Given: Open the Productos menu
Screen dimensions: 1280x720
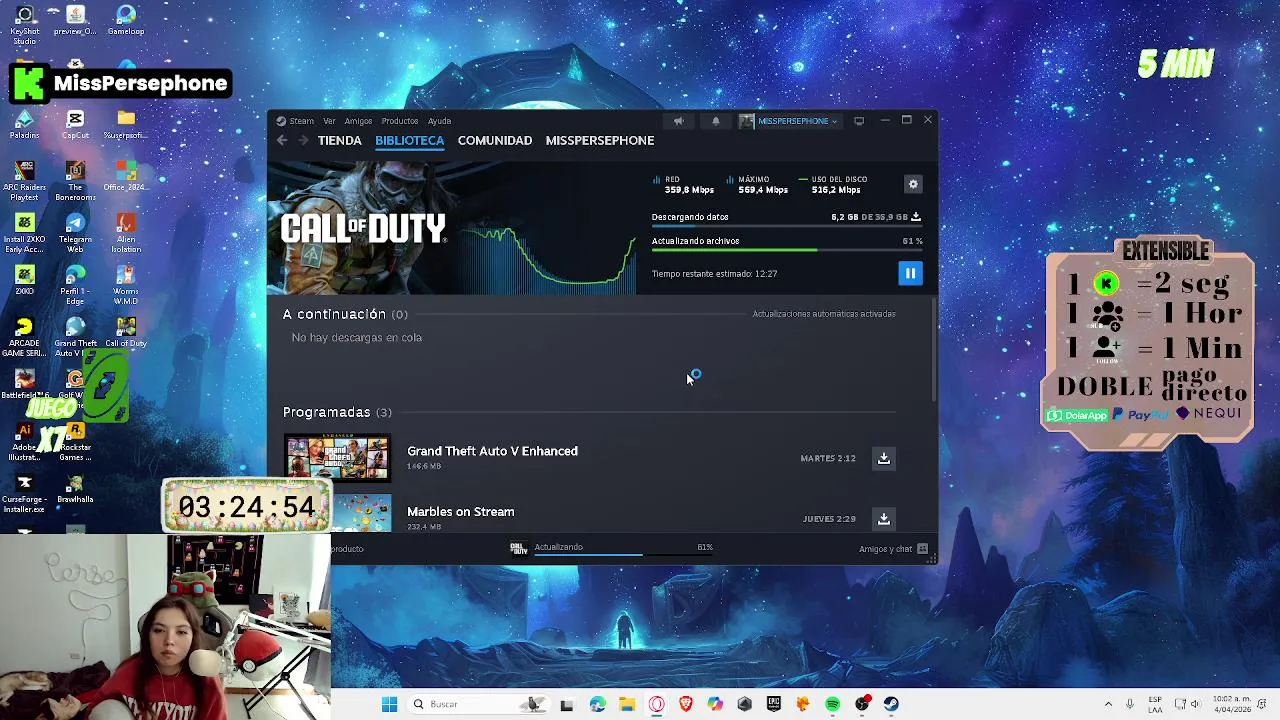Looking at the screenshot, I should (399, 121).
